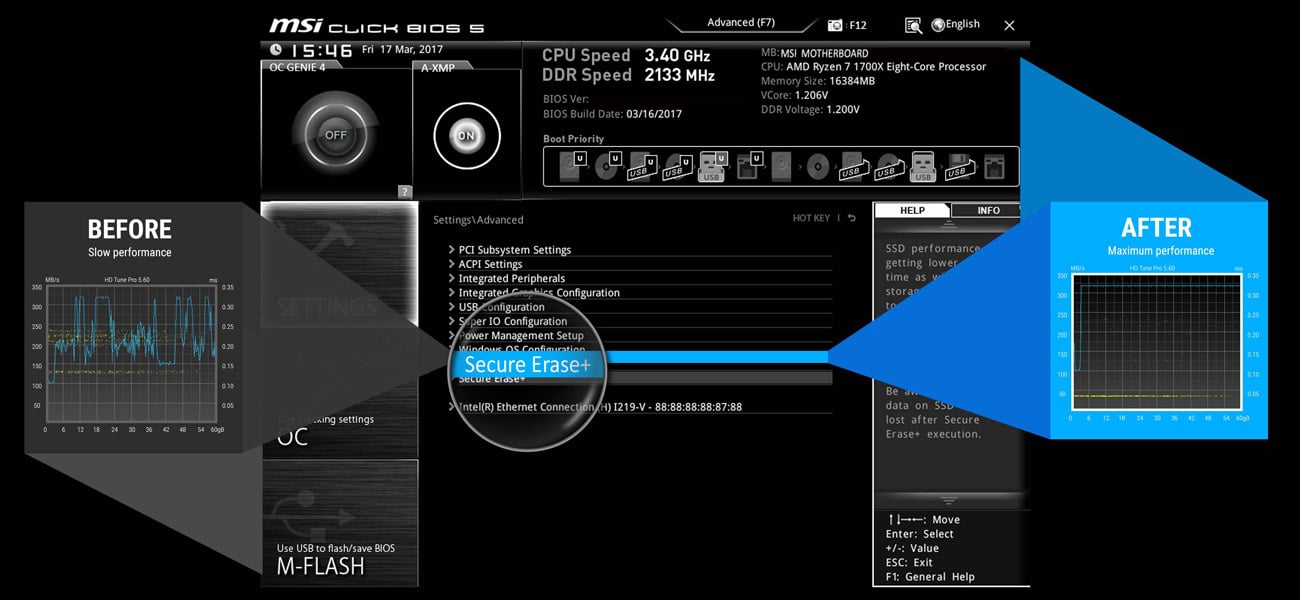Select the UEFI USB CD/DVD boot icon
The image size is (1300, 600).
pos(677,166)
